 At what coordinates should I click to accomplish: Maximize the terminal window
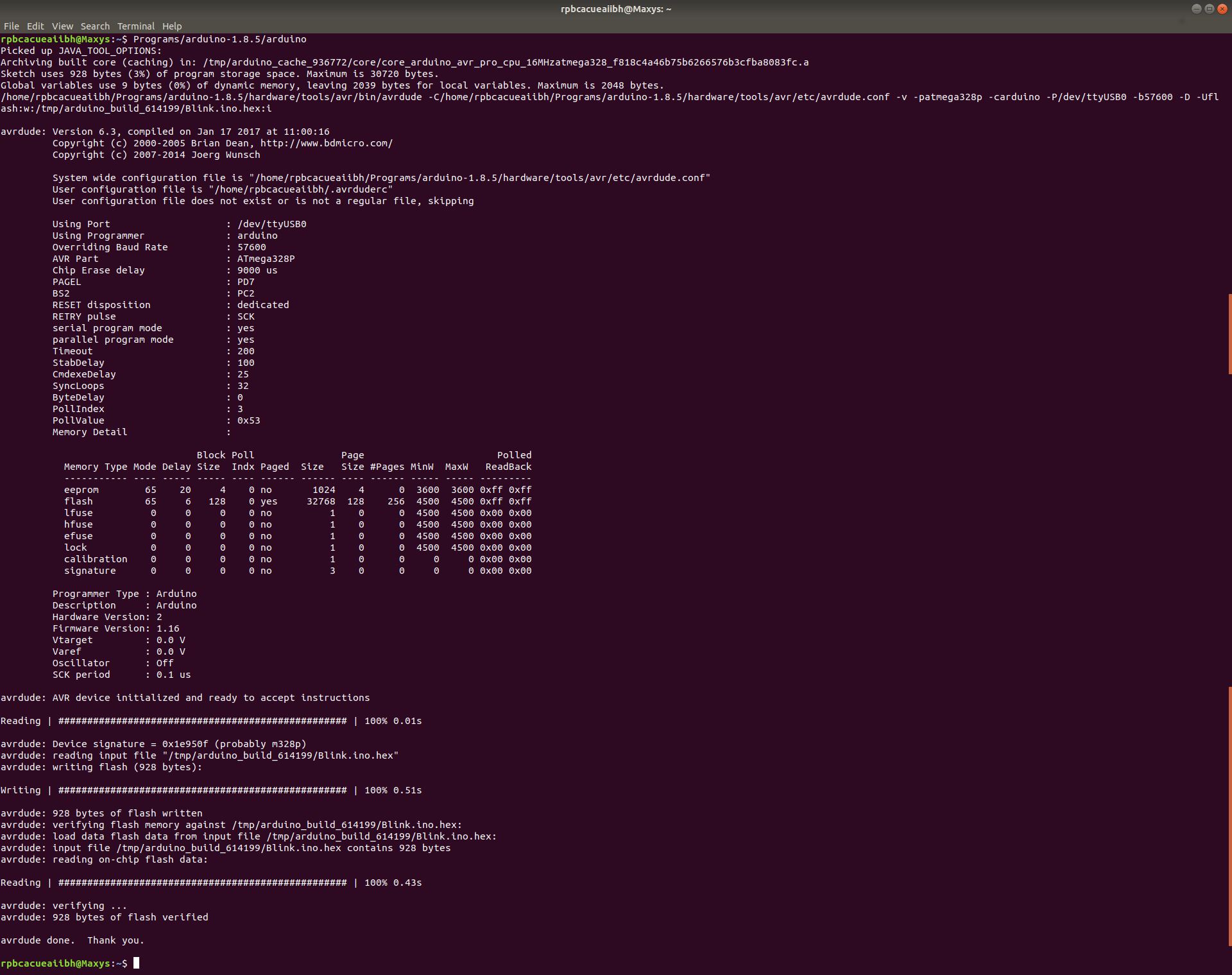(1209, 9)
